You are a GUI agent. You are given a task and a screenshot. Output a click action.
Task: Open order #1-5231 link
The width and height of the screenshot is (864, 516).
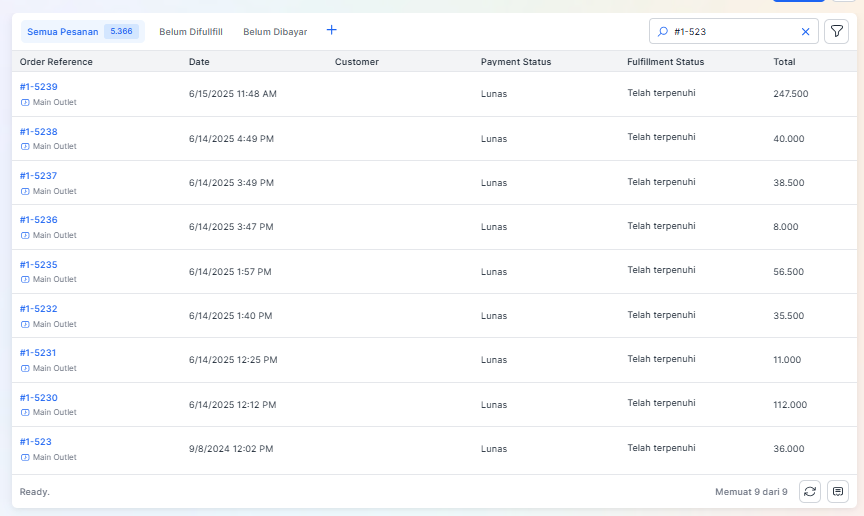click(38, 353)
